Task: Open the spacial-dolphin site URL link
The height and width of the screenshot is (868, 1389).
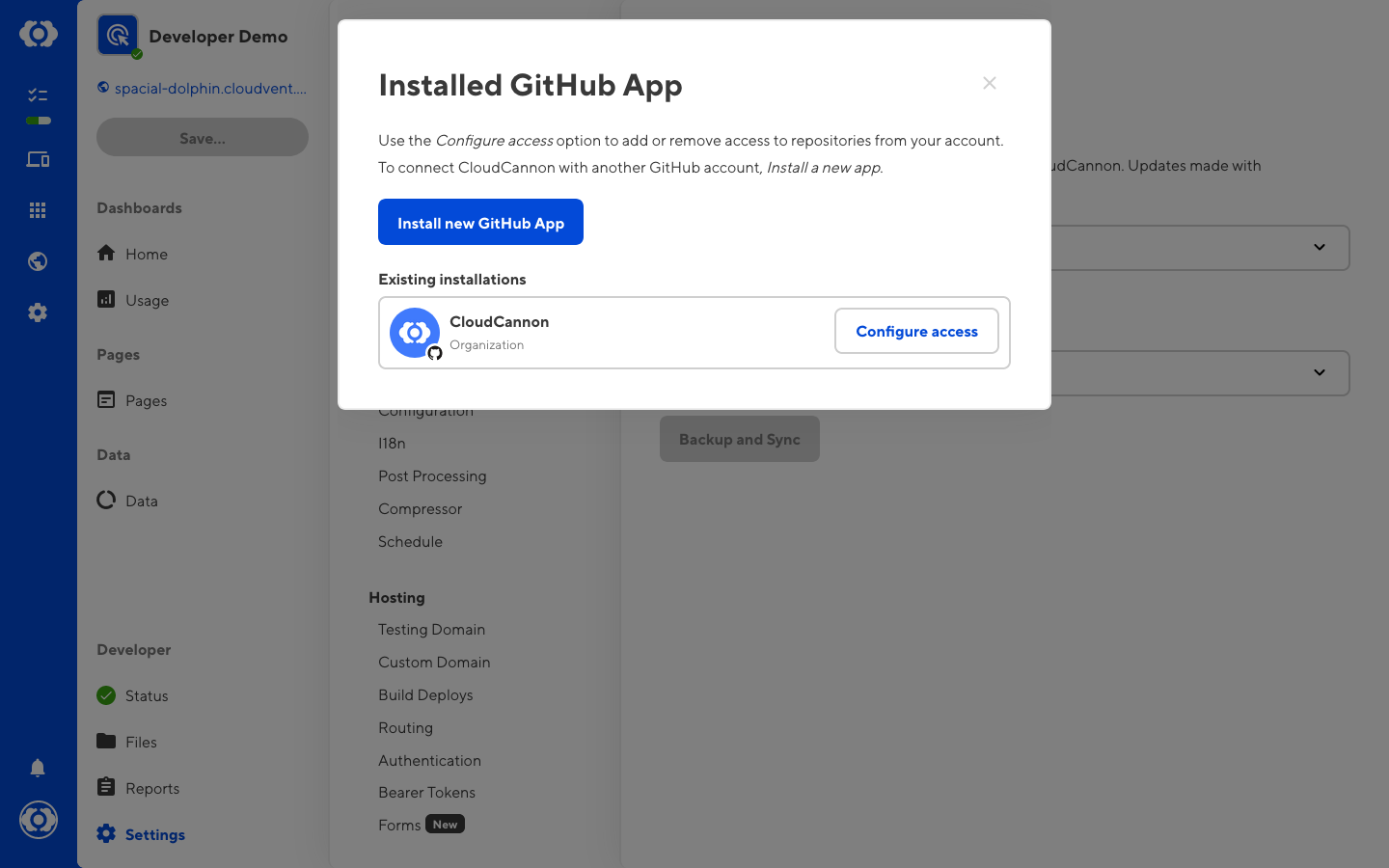Action: pyautogui.click(x=209, y=89)
